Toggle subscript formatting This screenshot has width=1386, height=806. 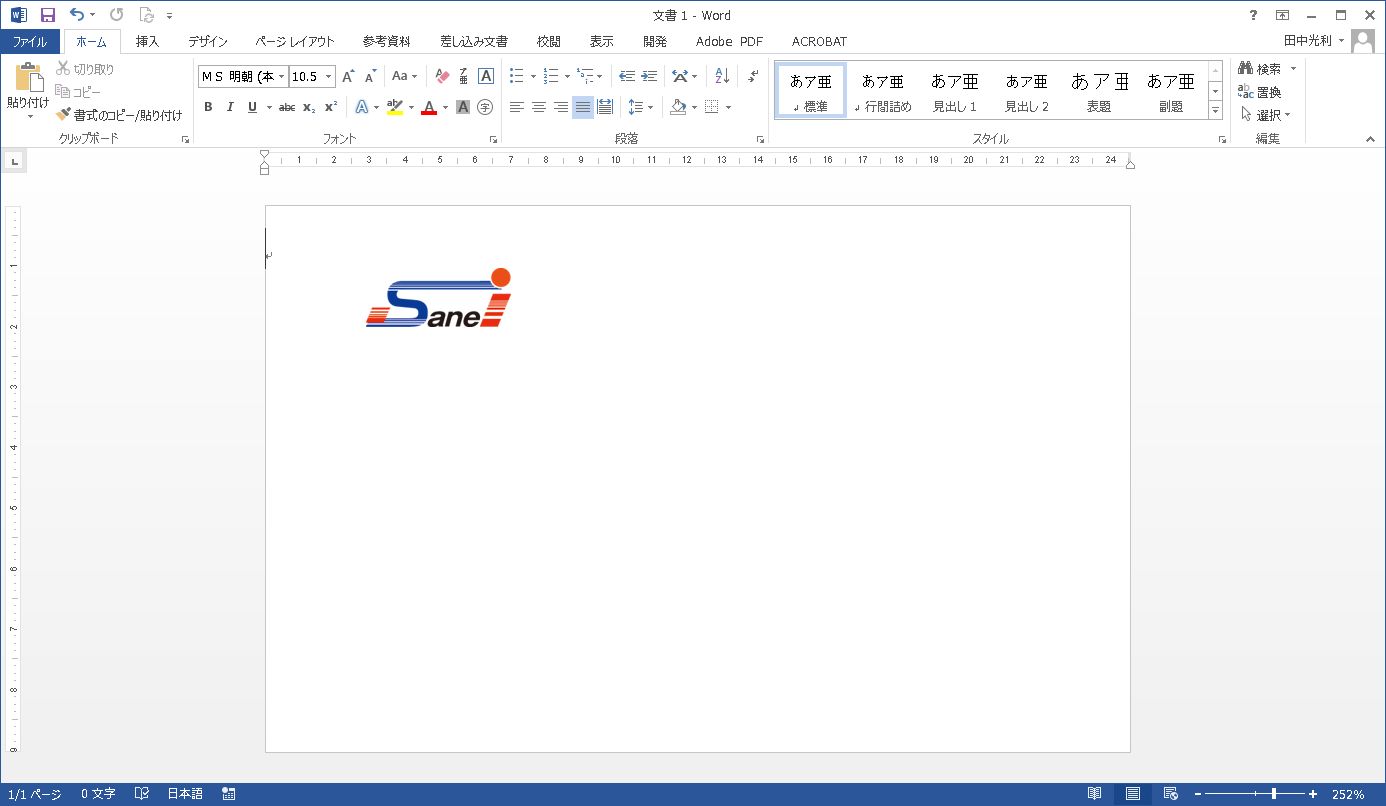309,107
